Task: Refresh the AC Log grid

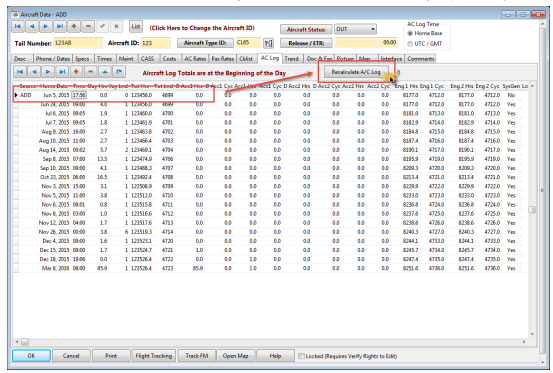Action: 119,72
